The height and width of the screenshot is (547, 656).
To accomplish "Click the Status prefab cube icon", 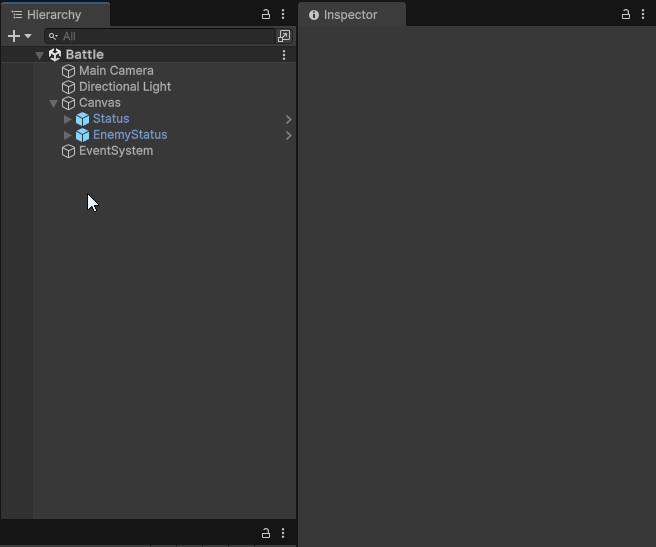I will point(82,119).
